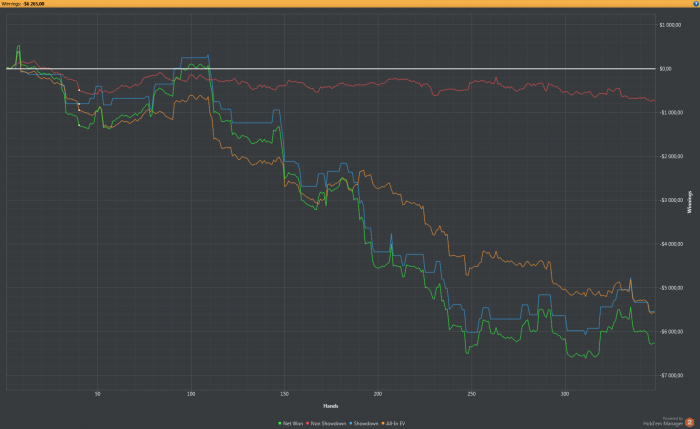Click the green Net Won legend swatch
This screenshot has width=700, height=429.
pyautogui.click(x=280, y=423)
